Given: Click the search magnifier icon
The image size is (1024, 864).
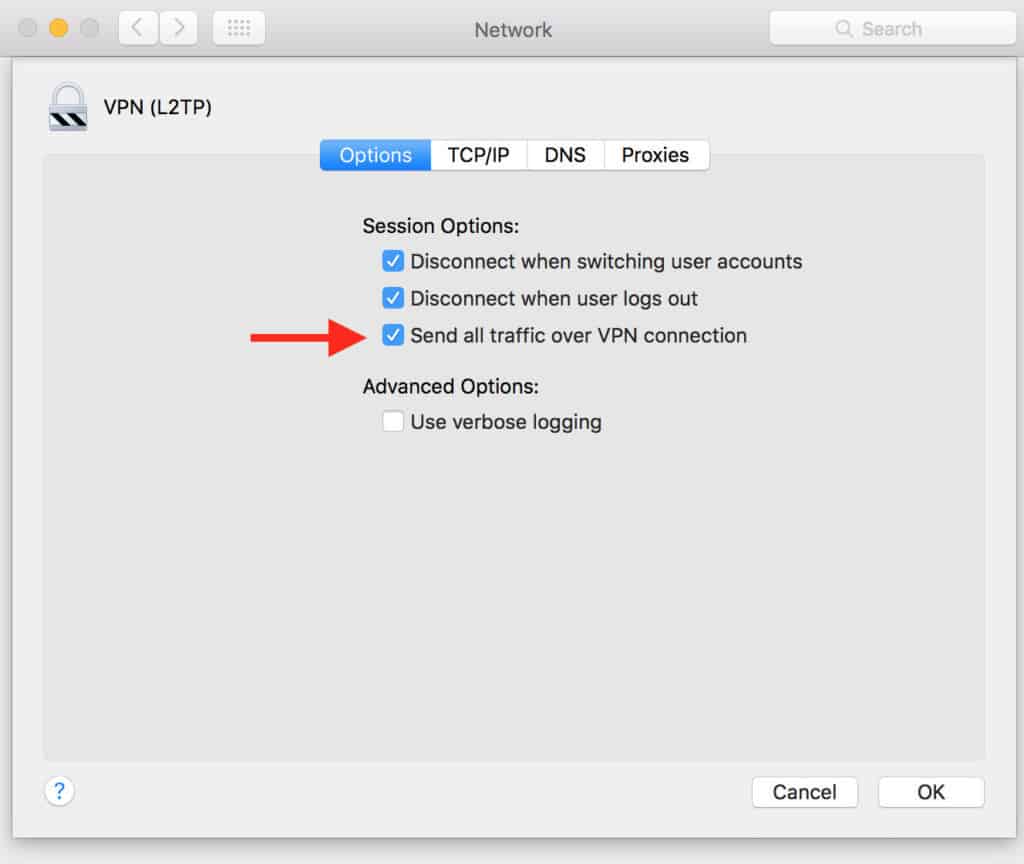Looking at the screenshot, I should pyautogui.click(x=845, y=28).
